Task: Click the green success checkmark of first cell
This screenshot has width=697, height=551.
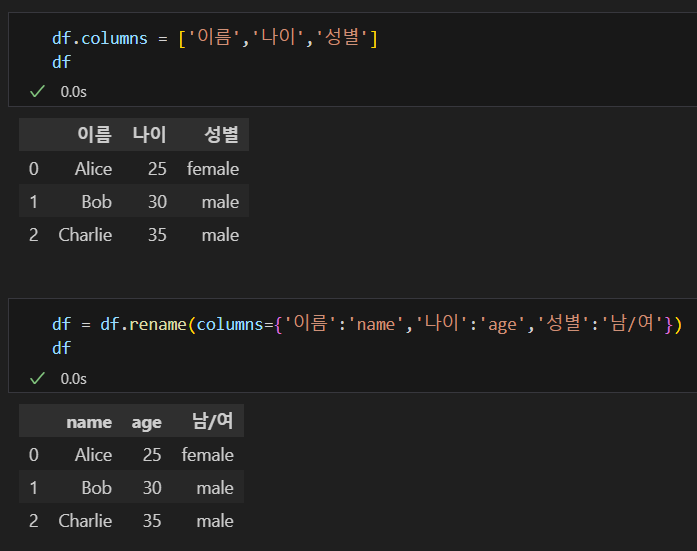Action: pos(37,92)
